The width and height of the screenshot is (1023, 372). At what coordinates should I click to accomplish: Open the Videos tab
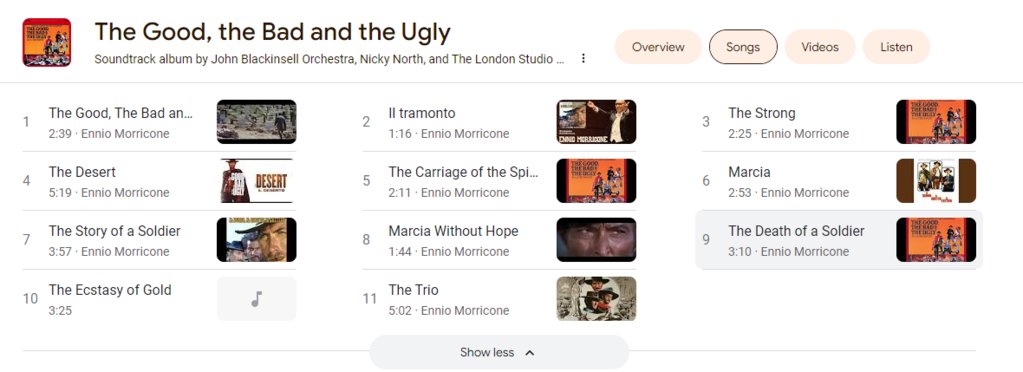click(819, 47)
